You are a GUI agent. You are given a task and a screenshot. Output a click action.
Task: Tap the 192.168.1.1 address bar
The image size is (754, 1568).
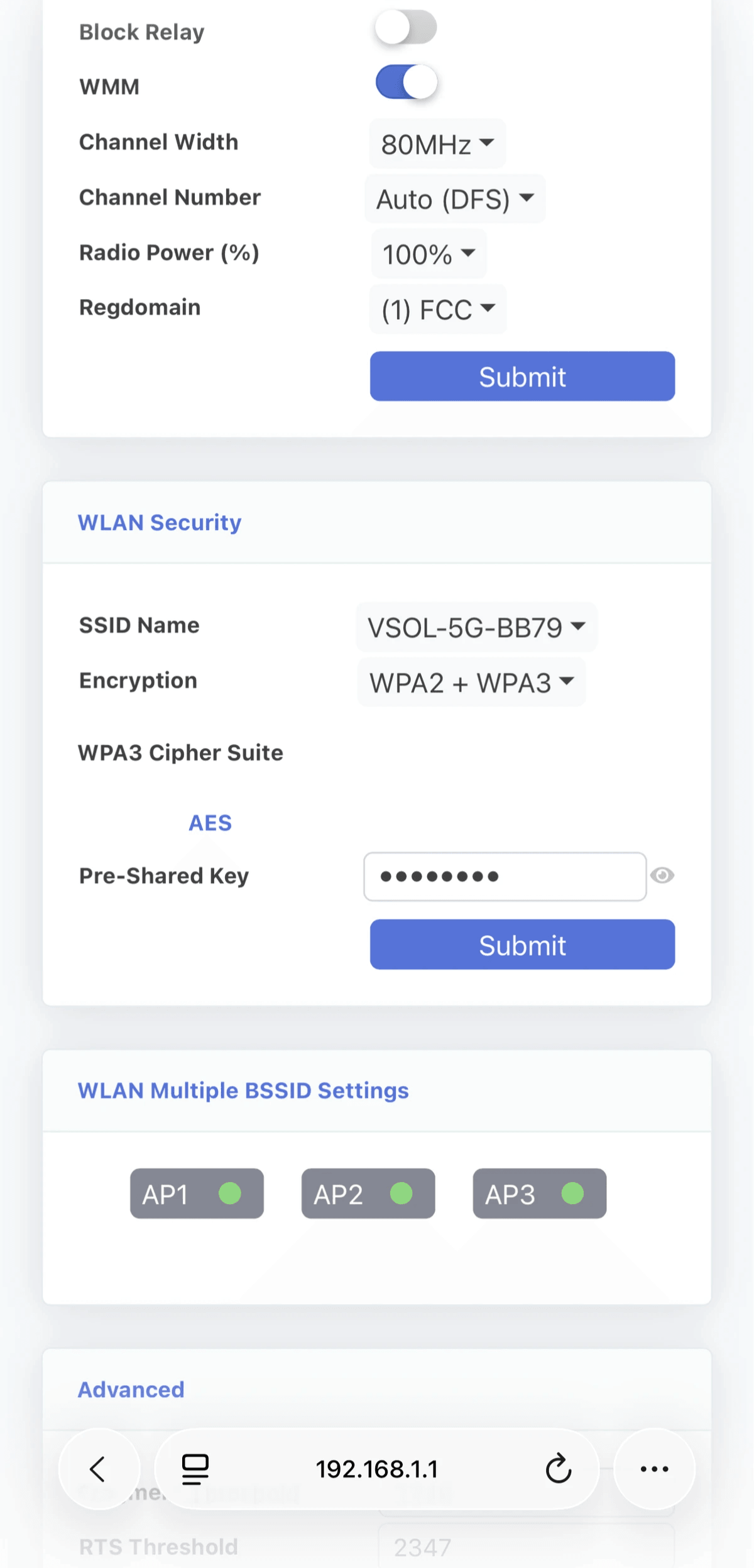[376, 1469]
